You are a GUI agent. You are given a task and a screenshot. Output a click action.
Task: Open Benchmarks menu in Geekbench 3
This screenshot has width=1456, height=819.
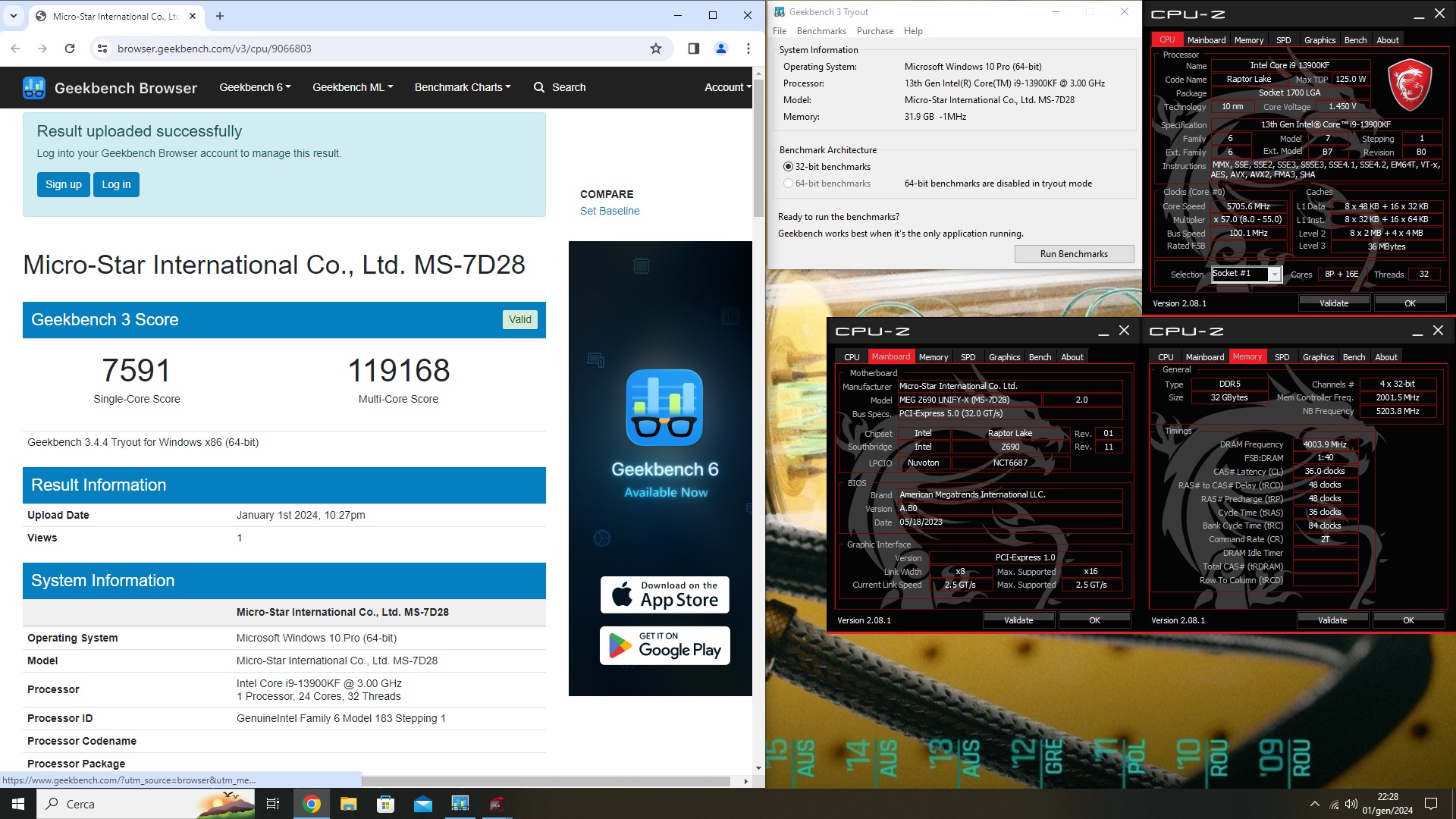click(821, 31)
